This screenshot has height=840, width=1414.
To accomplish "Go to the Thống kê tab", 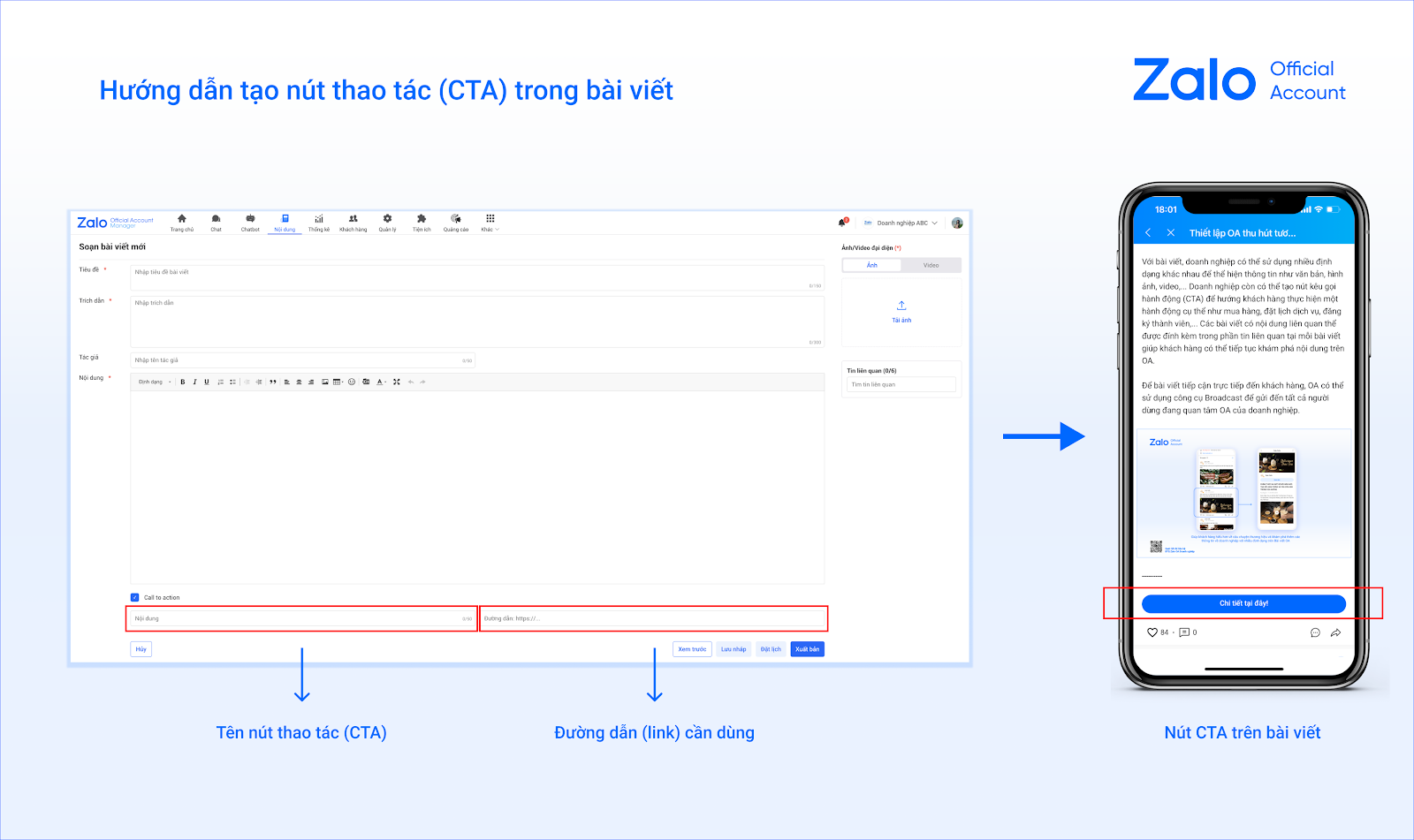I will 318,223.
